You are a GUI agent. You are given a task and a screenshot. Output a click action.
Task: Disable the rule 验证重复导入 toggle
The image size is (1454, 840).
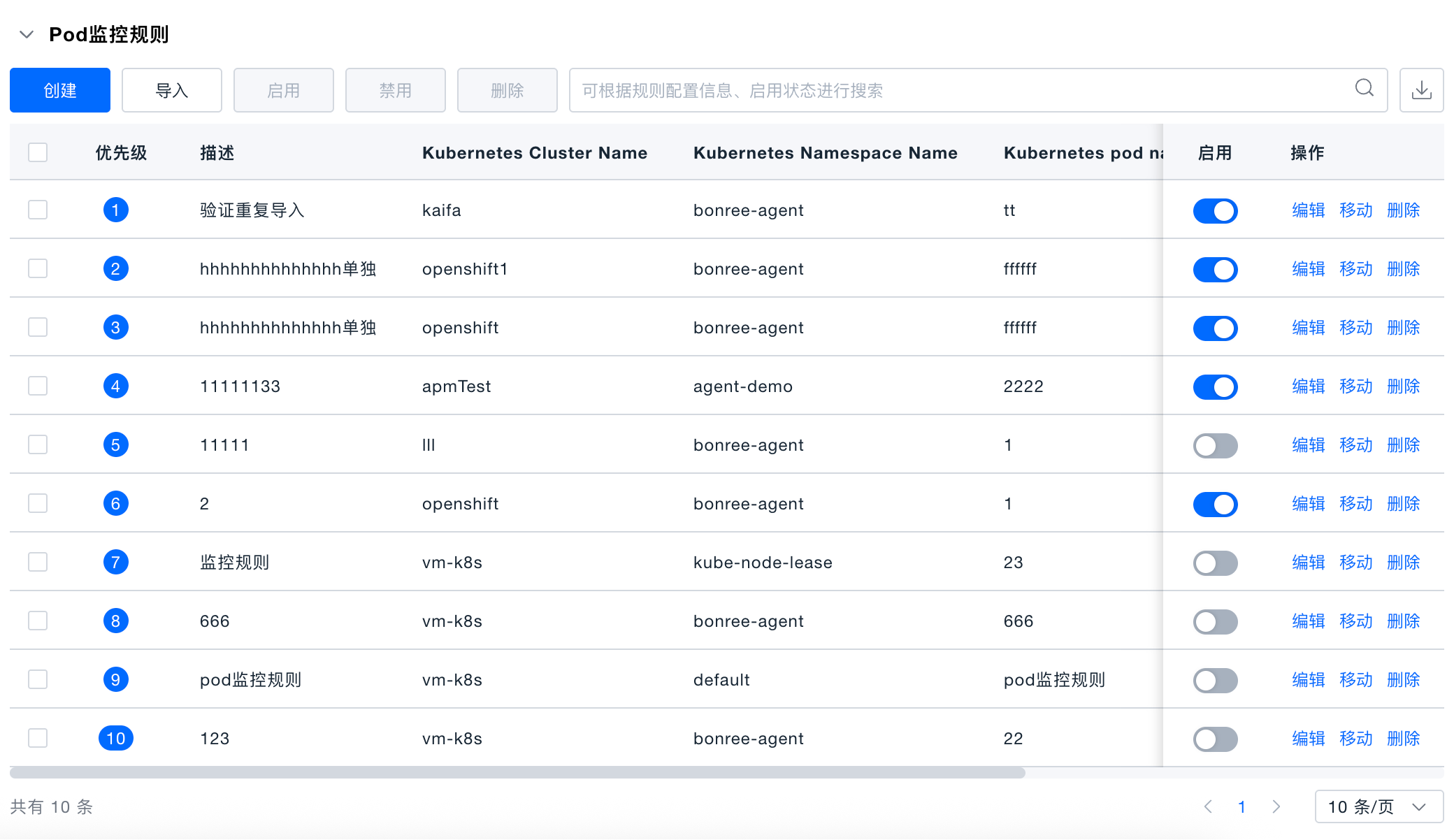click(x=1215, y=210)
